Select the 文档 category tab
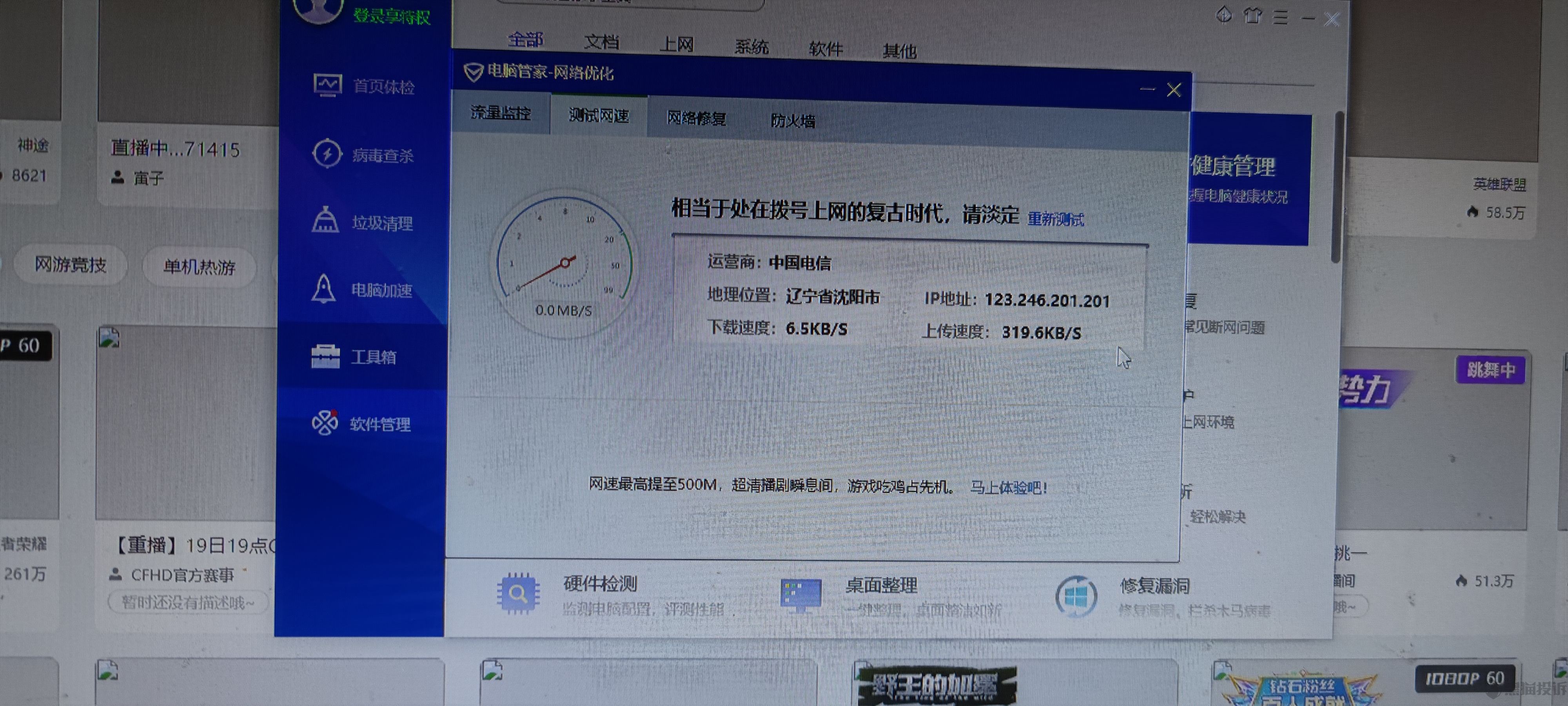 [x=601, y=42]
